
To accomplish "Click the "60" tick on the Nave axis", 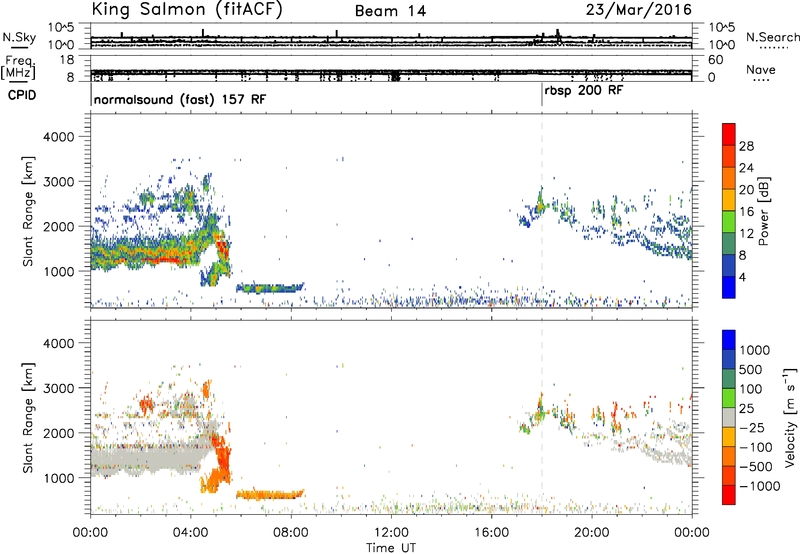I will [x=715, y=60].
